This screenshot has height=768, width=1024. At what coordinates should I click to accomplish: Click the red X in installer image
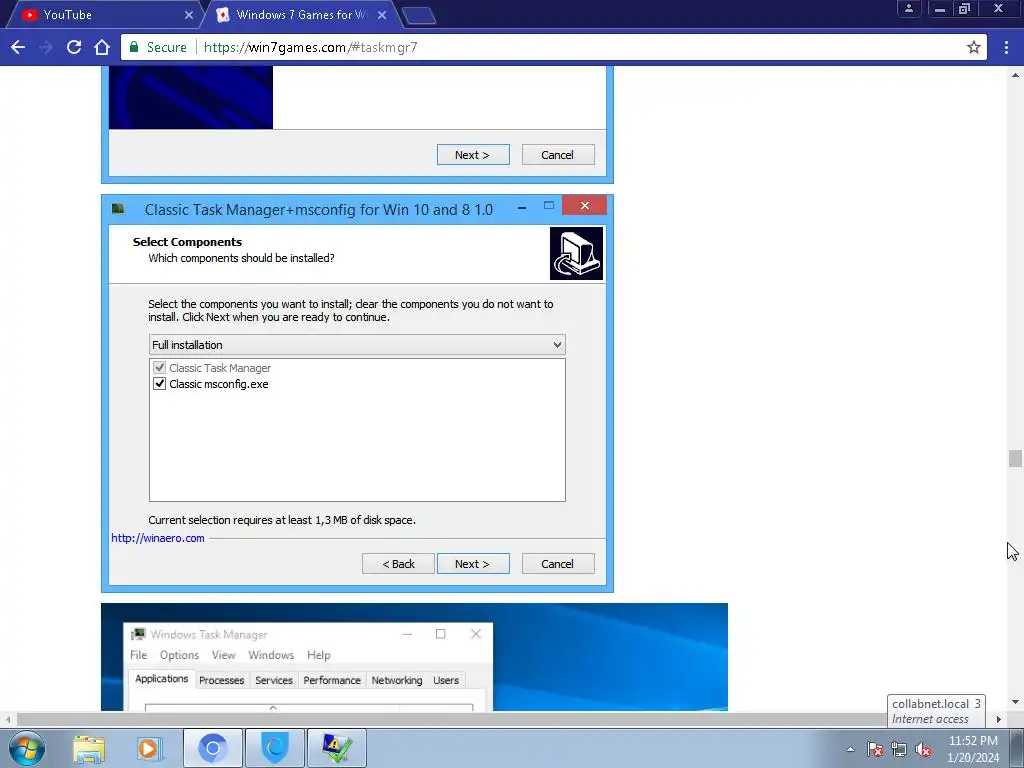(x=584, y=205)
